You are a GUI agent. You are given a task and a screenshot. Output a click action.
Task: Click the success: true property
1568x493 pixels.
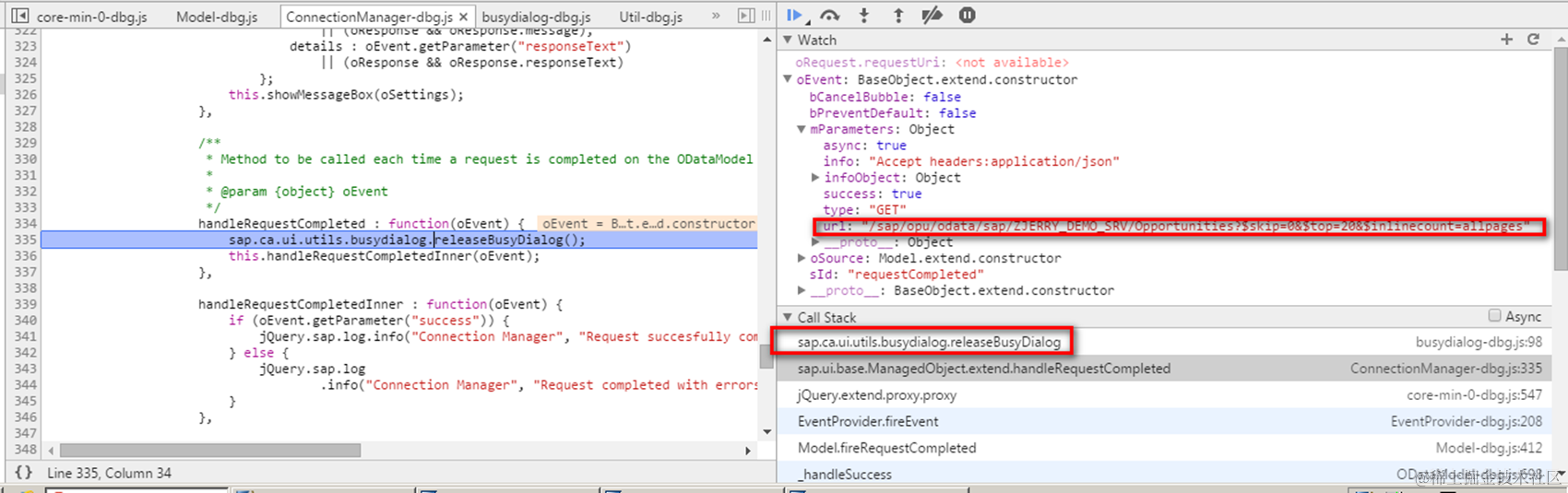[x=872, y=194]
